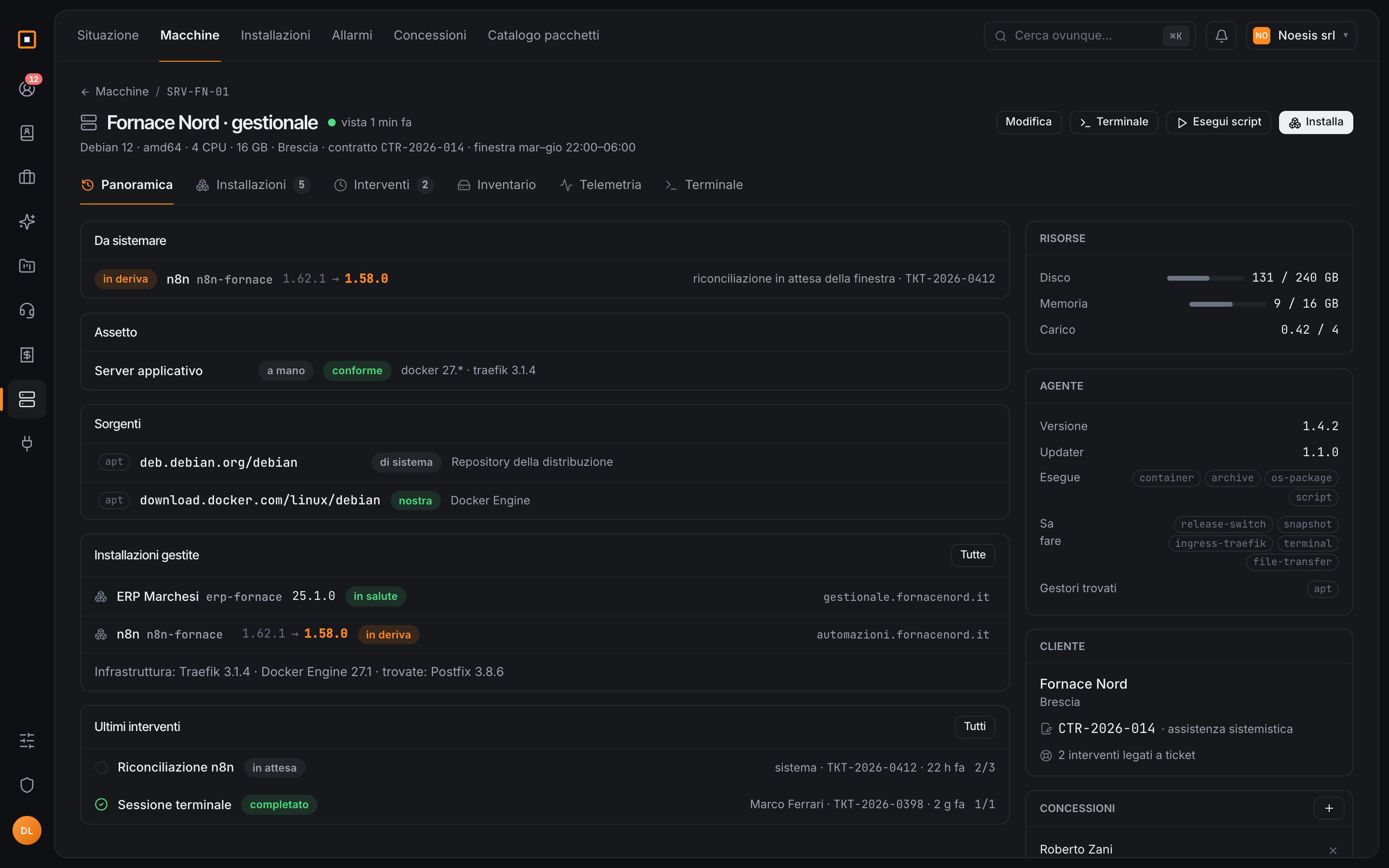Open the contacts book sidebar icon
The image size is (1389, 868).
point(27,133)
